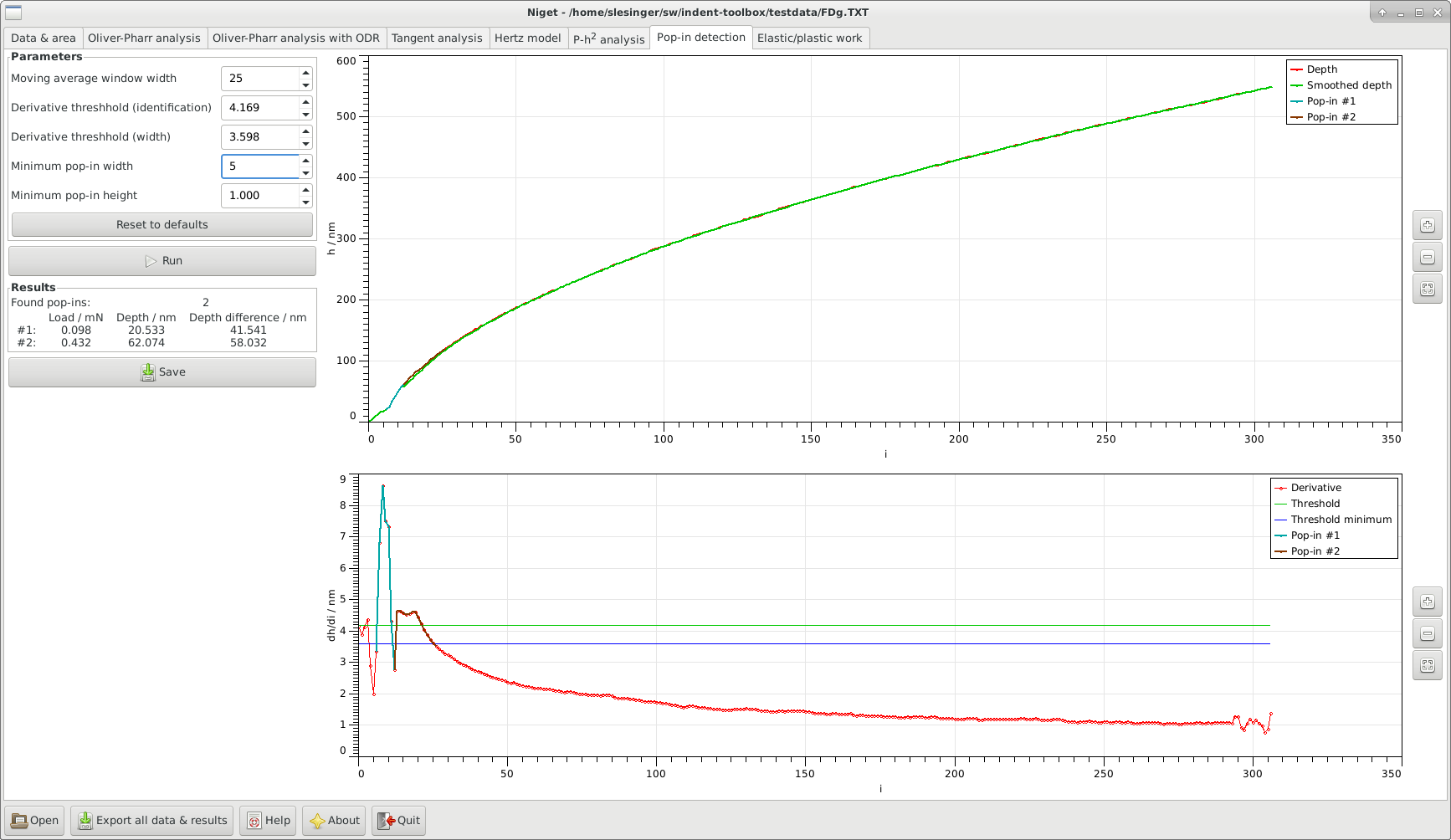Zoom in on the derivative graph

tap(1427, 602)
